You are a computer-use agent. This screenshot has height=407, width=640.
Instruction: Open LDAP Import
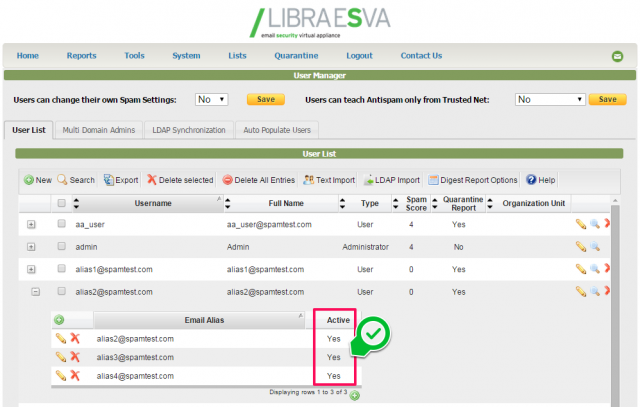pos(391,180)
